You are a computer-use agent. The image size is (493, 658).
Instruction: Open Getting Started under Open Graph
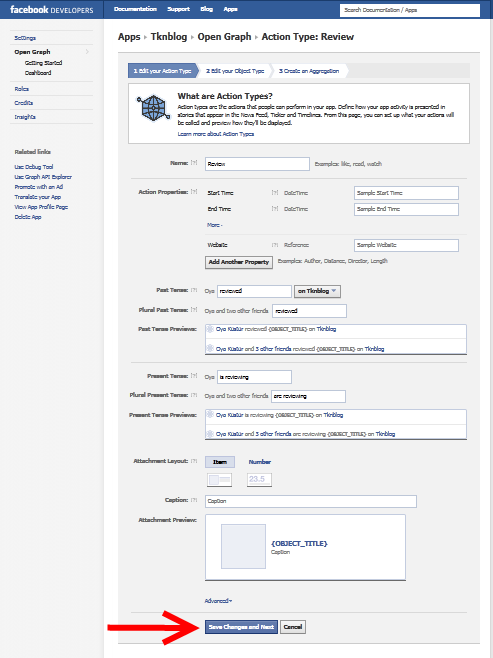pos(43,63)
